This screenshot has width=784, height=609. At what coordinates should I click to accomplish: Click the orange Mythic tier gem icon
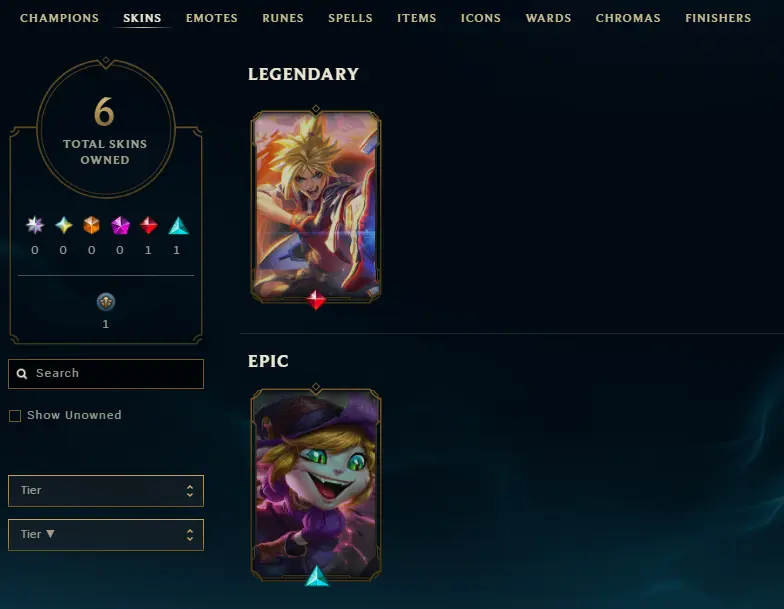pyautogui.click(x=92, y=226)
